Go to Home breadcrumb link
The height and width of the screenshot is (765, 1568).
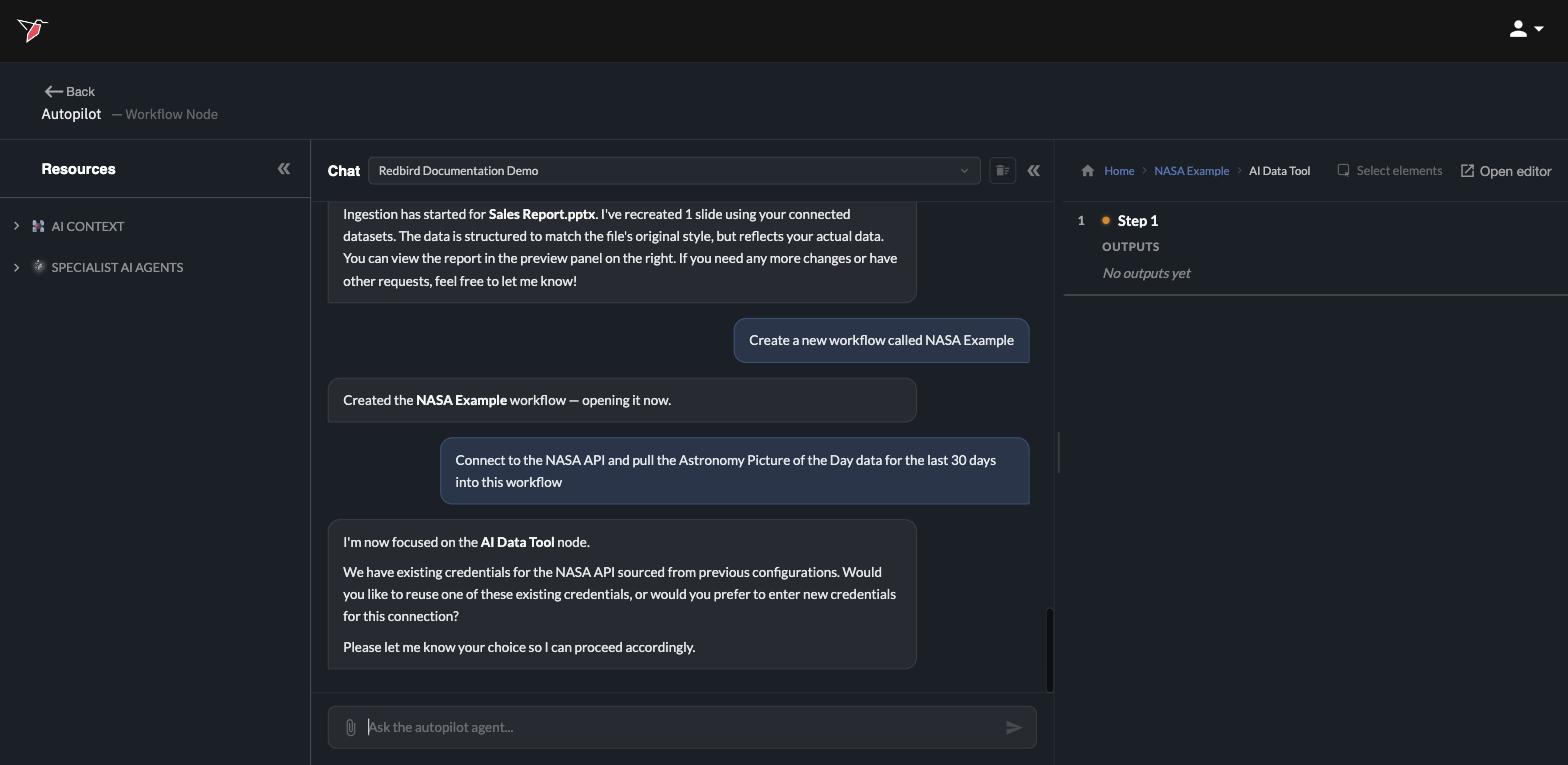pyautogui.click(x=1119, y=171)
